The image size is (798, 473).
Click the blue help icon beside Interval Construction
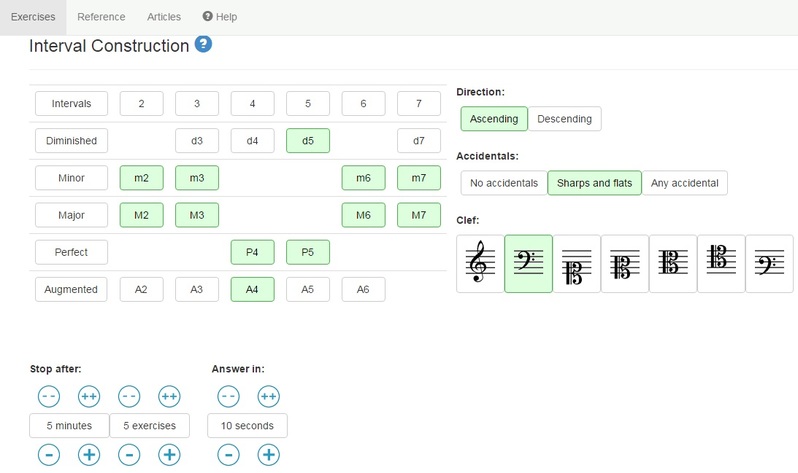click(x=203, y=45)
